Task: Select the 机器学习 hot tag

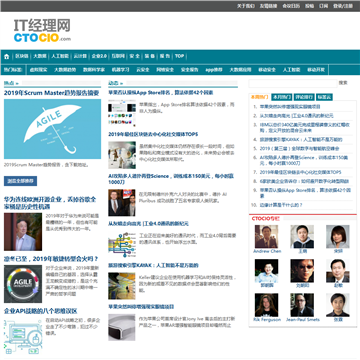Action: coord(120,70)
